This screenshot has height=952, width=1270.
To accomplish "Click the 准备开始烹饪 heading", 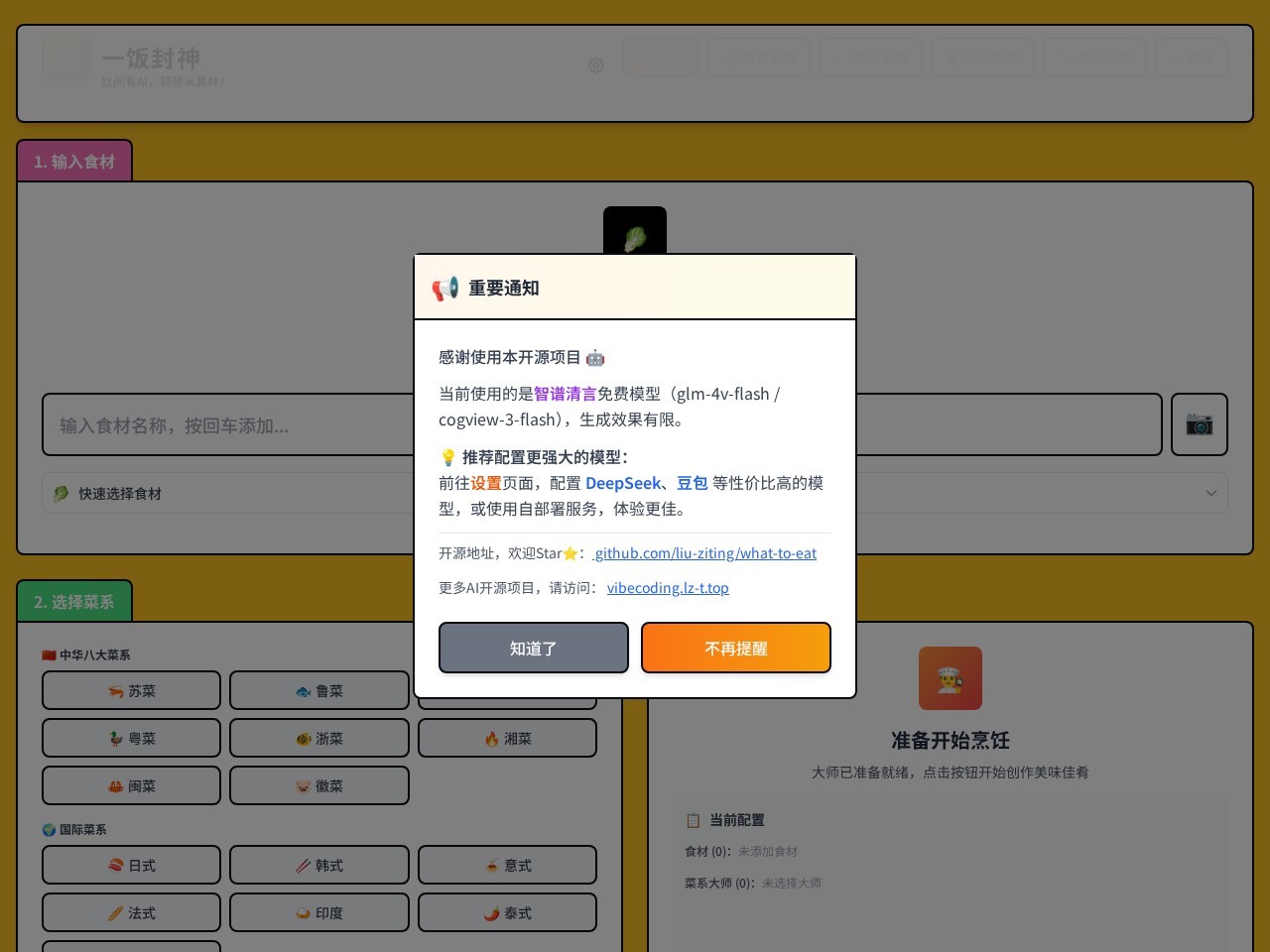I will tap(951, 740).
